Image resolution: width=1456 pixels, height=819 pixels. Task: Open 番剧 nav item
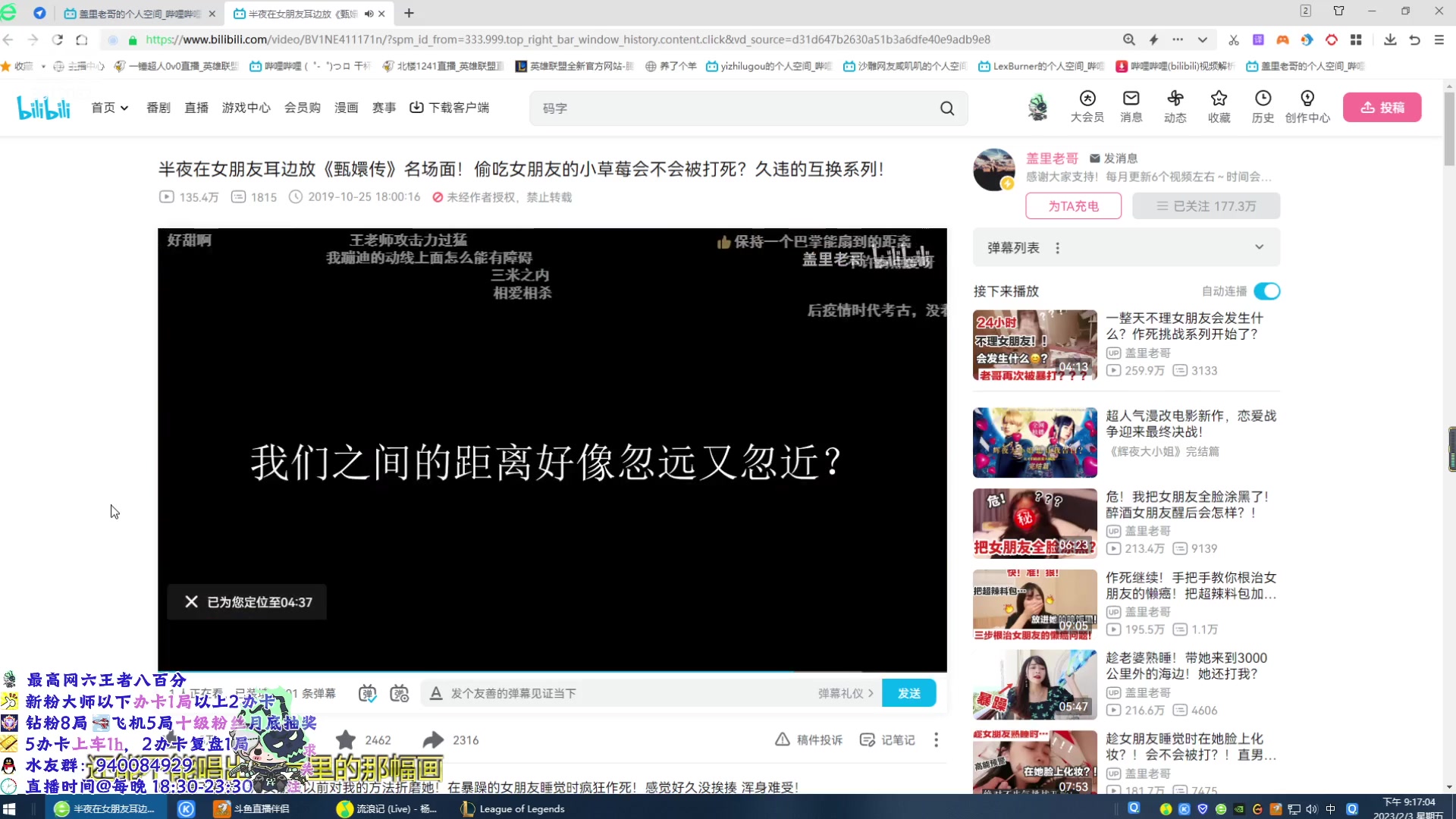(x=158, y=108)
